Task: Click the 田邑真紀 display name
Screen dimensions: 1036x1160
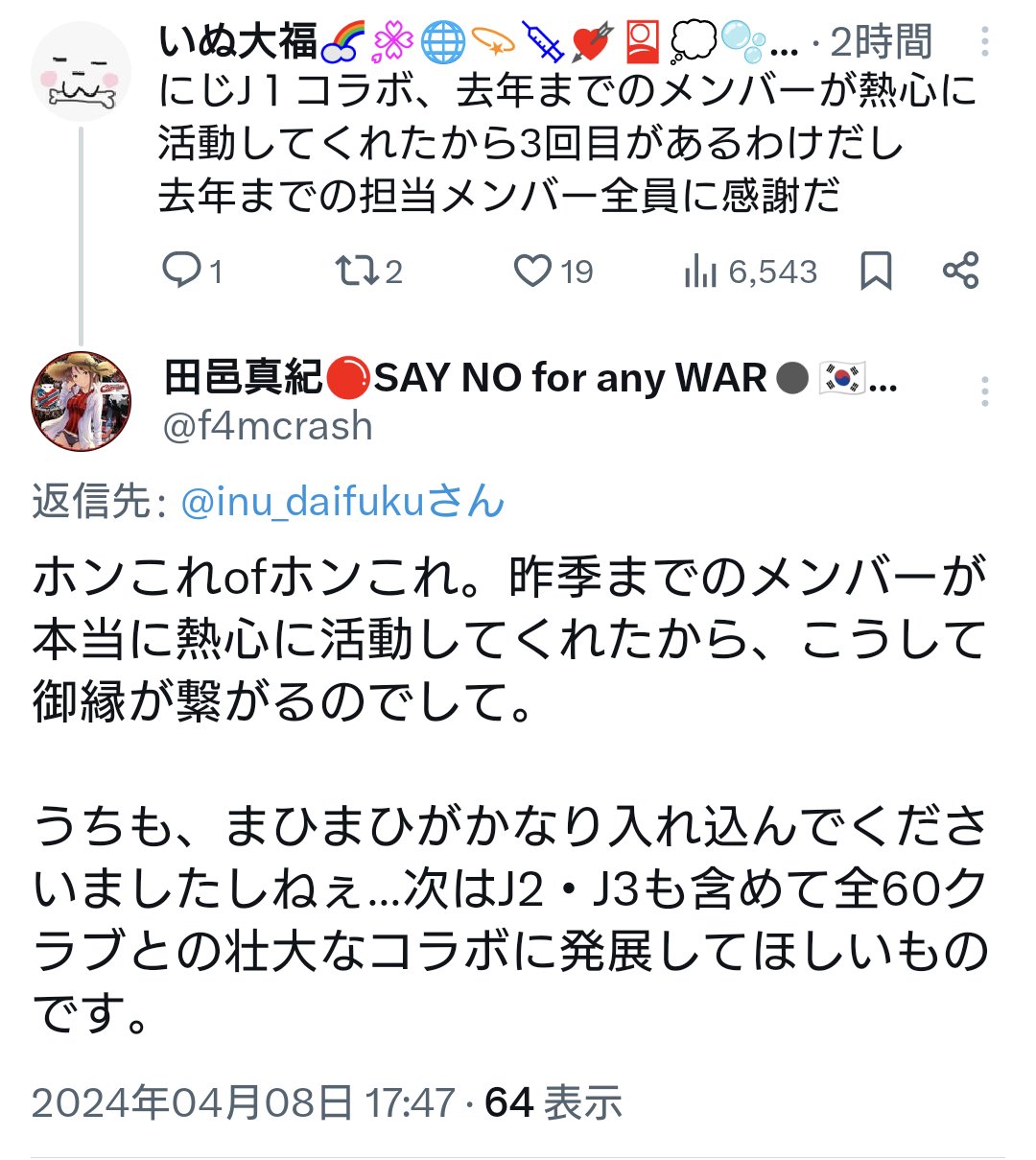Action: click(x=243, y=378)
